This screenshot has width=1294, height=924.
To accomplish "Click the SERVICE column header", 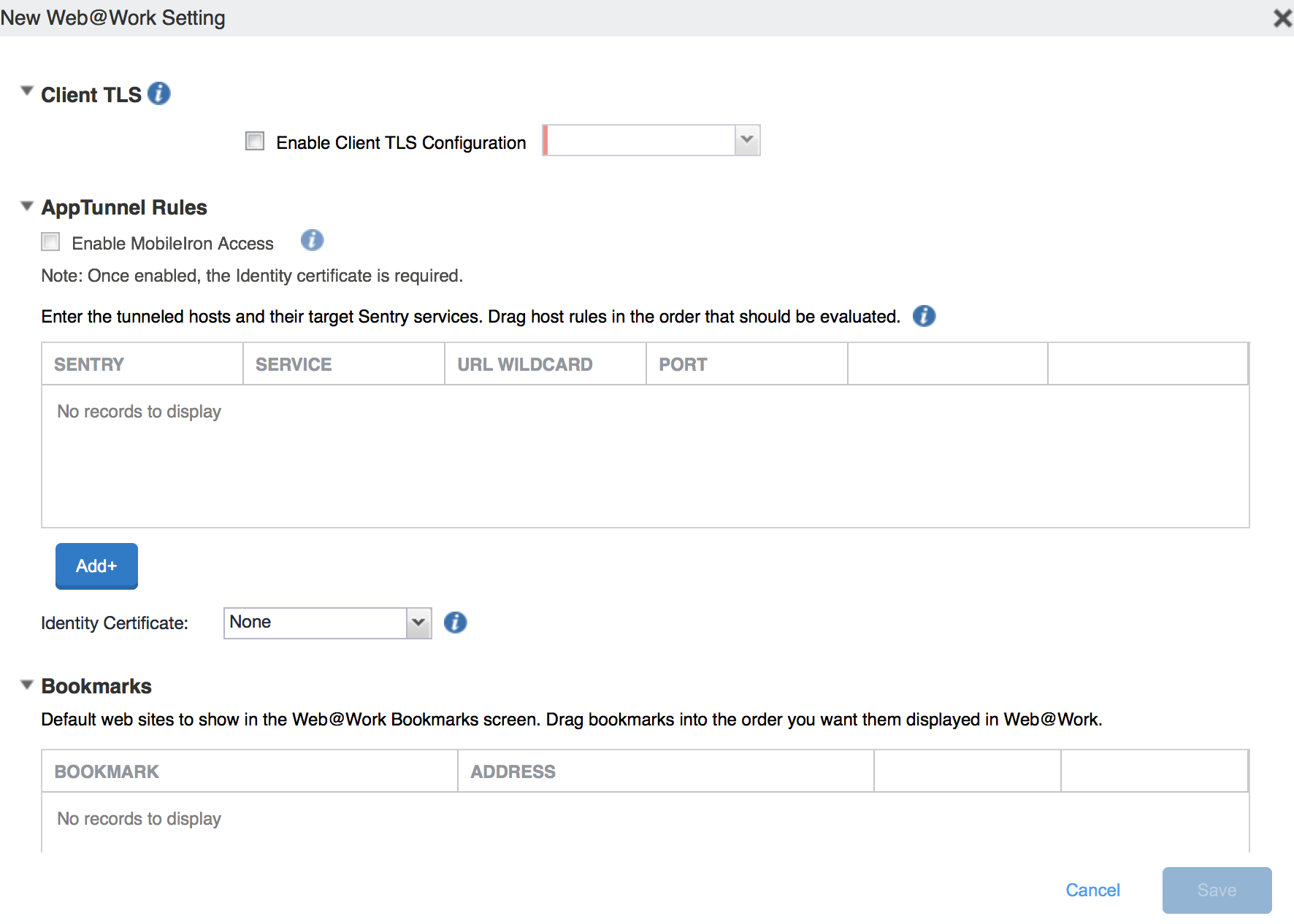I will click(x=344, y=363).
